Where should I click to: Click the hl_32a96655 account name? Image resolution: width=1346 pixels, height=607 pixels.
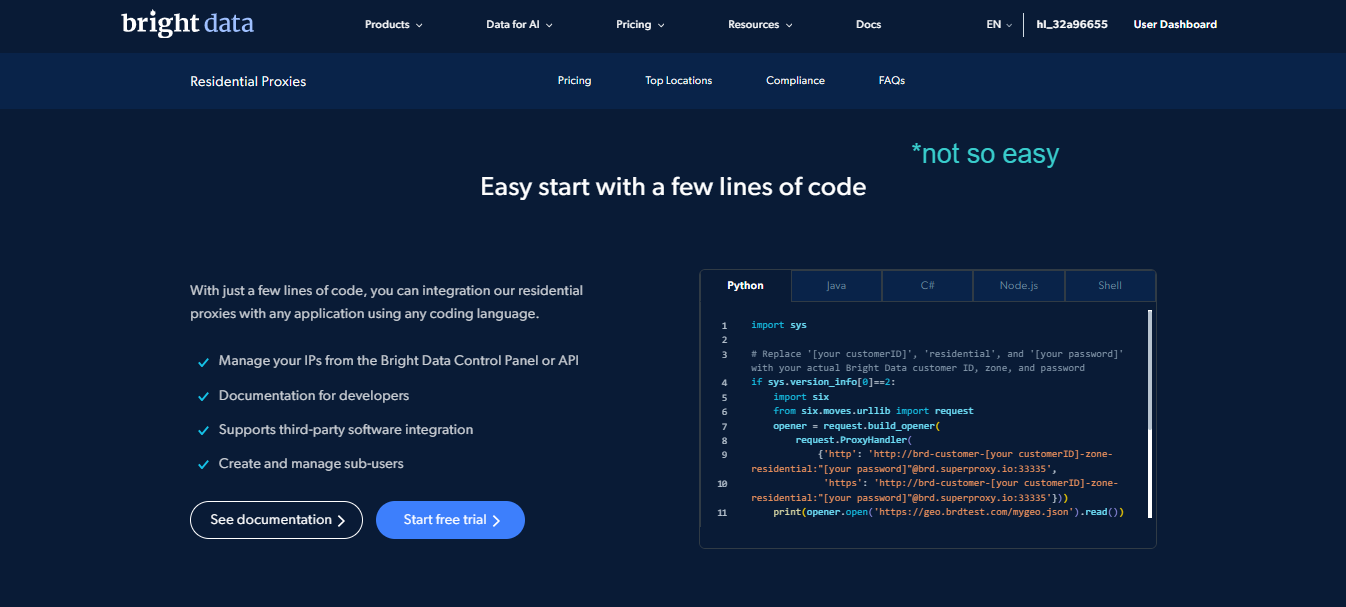(1072, 25)
